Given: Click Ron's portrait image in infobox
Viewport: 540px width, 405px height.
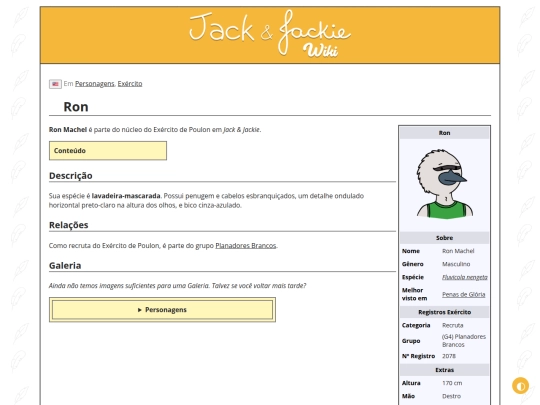Looking at the screenshot, I should tap(445, 184).
